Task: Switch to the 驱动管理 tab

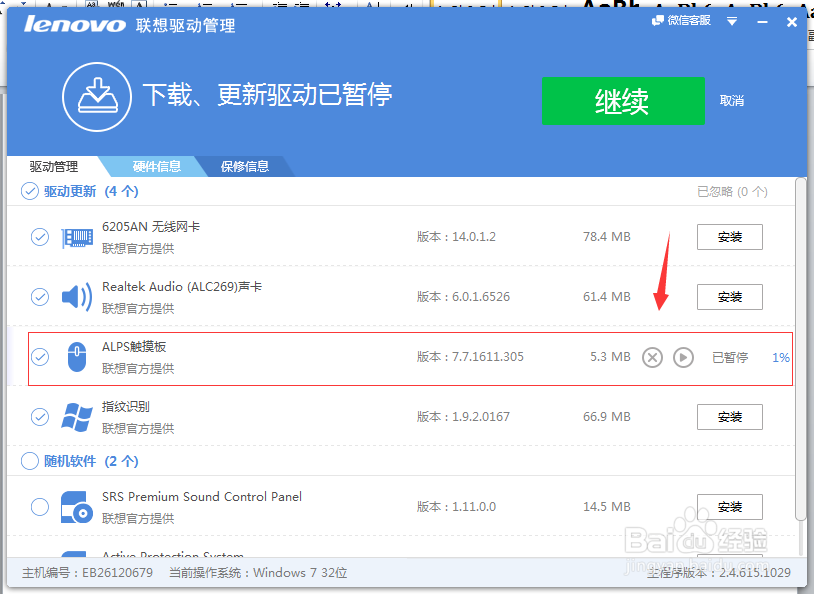Action: [54, 167]
